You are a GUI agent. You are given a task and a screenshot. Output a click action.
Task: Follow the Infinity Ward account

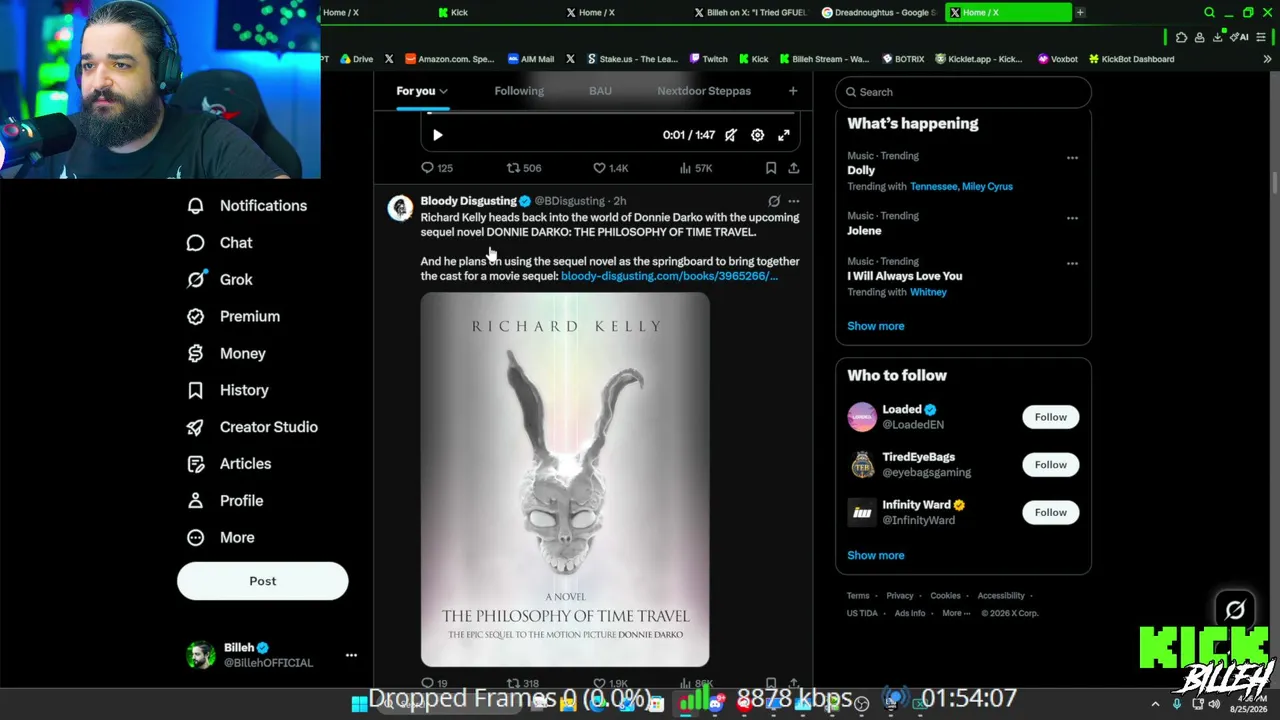1050,513
